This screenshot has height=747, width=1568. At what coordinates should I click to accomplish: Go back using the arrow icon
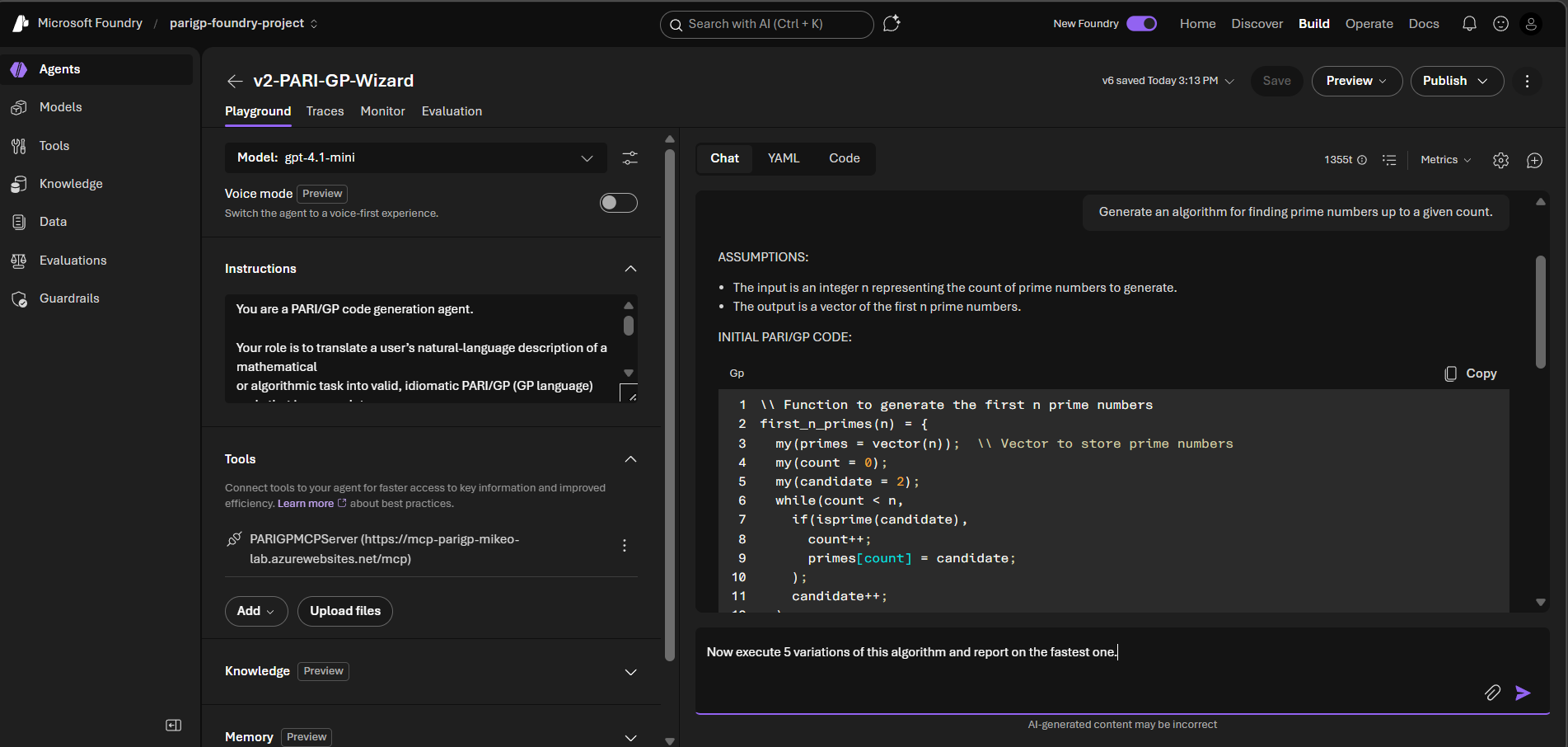(x=235, y=81)
